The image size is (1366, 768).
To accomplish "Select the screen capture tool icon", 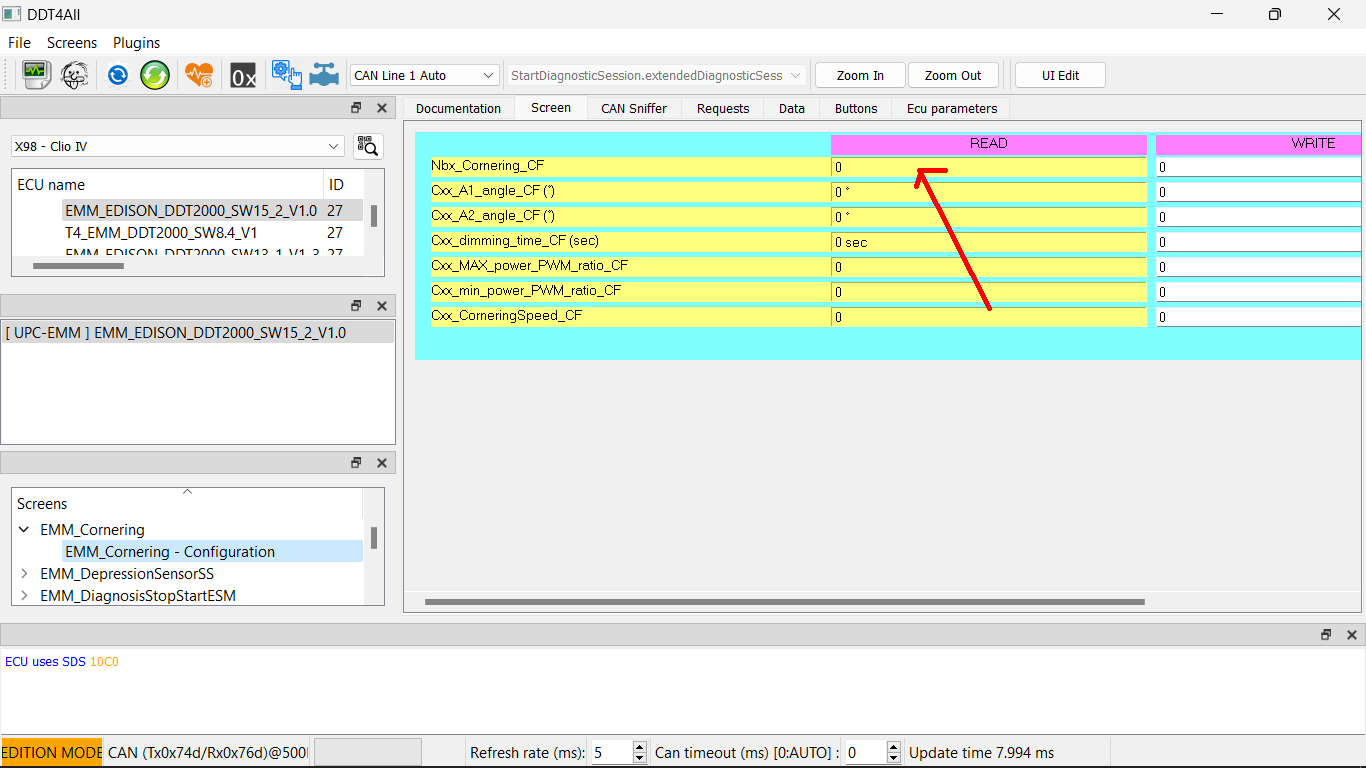I will click(36, 74).
